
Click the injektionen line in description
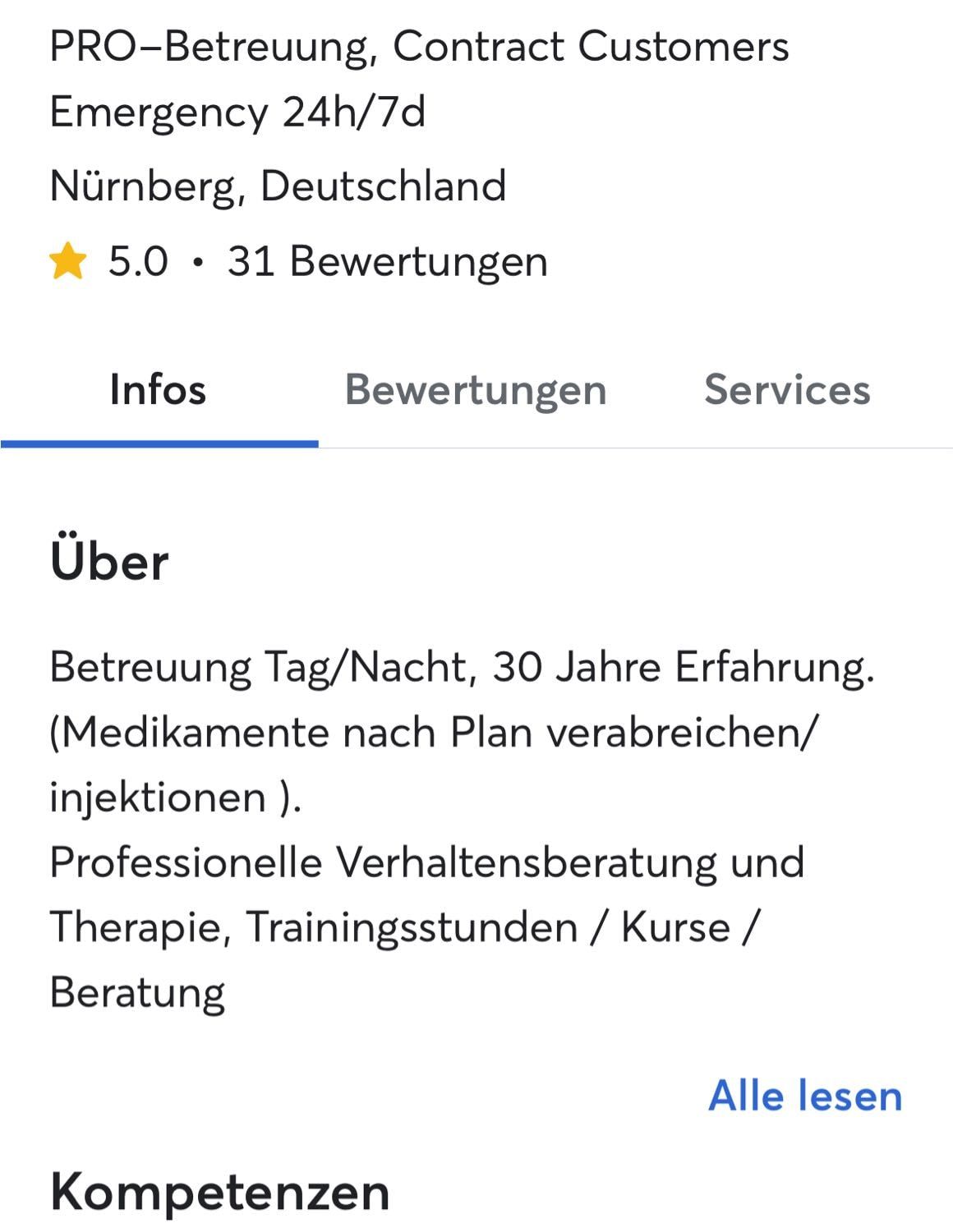click(x=176, y=798)
